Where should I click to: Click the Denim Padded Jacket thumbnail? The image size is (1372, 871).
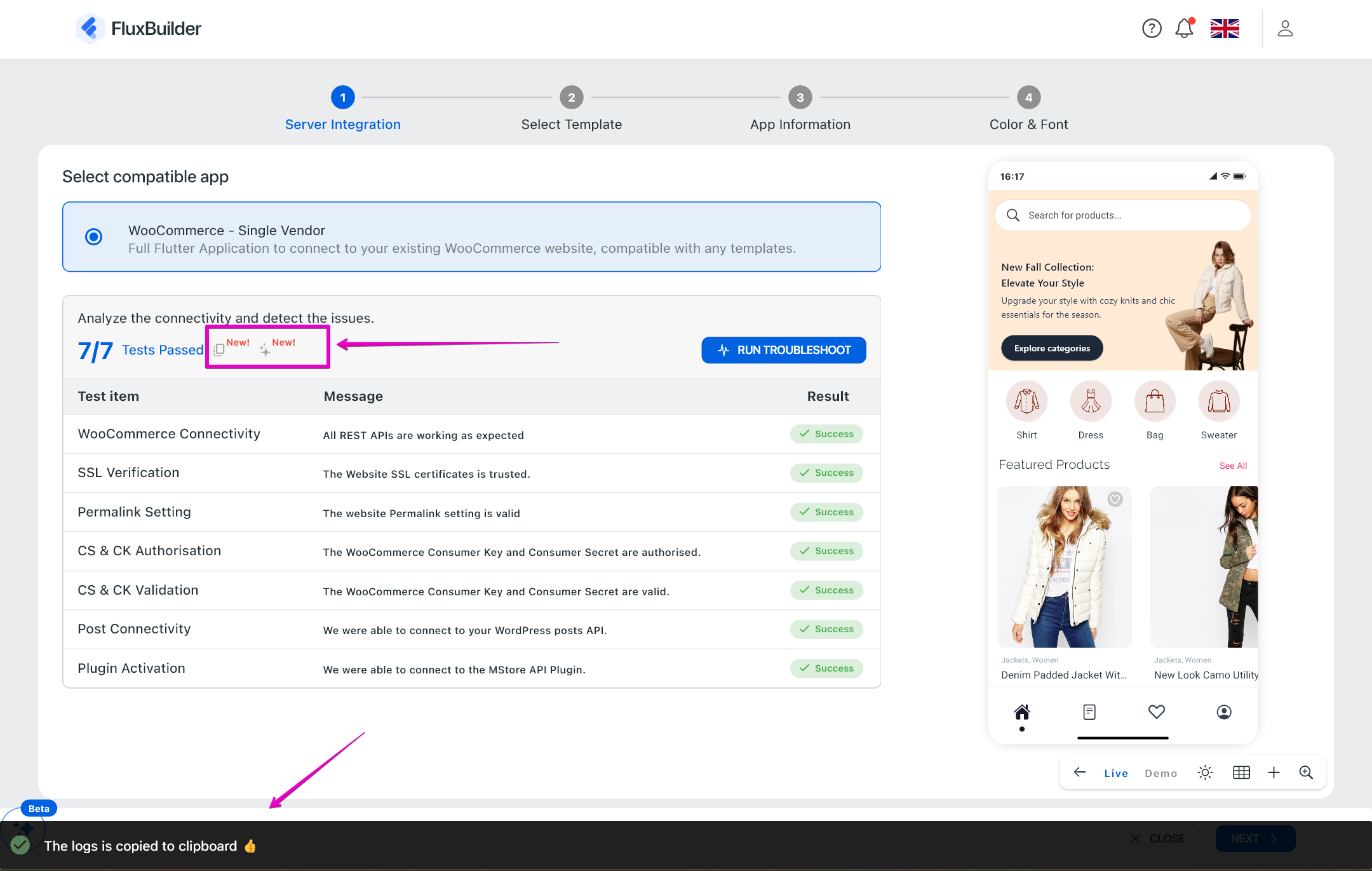pos(1064,567)
